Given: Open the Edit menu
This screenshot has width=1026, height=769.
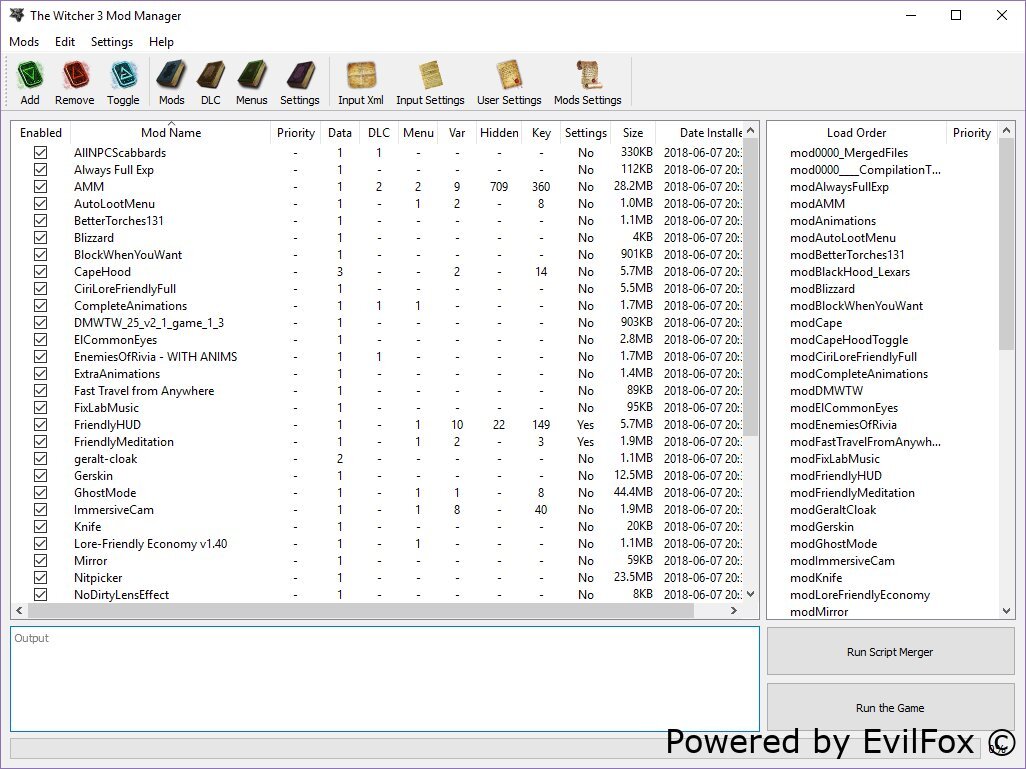Looking at the screenshot, I should click(x=65, y=42).
